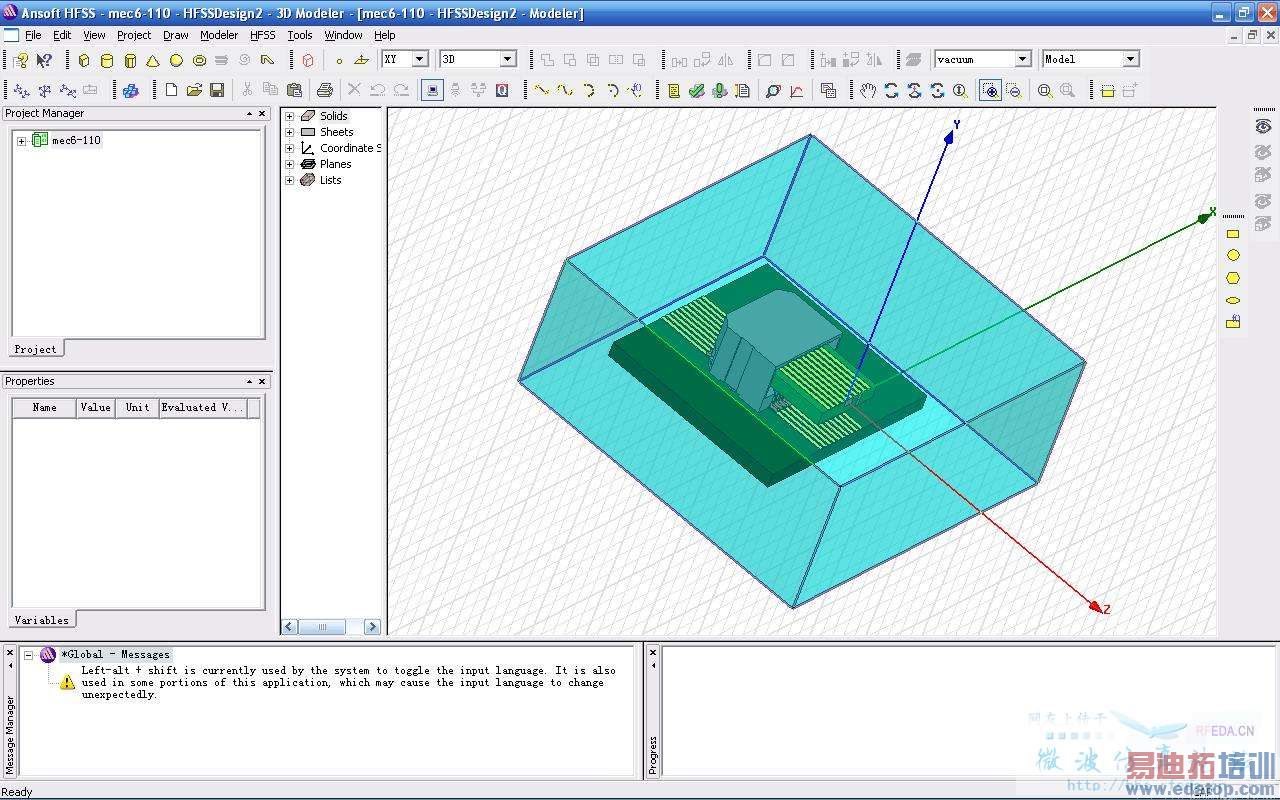Open the Draw menu
The image size is (1280, 800).
[176, 35]
